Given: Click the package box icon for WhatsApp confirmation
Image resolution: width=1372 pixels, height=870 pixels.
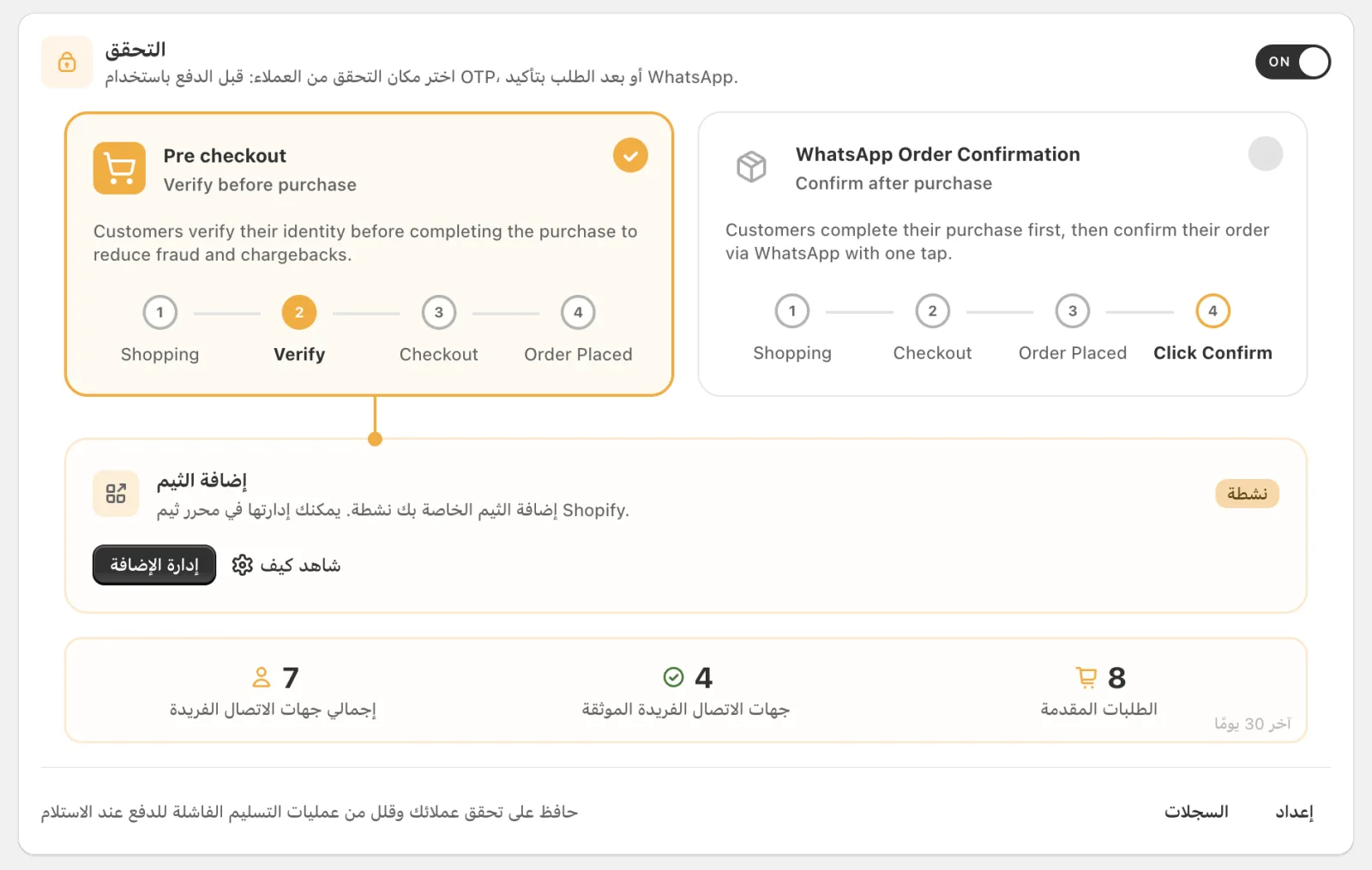Looking at the screenshot, I should [x=751, y=166].
